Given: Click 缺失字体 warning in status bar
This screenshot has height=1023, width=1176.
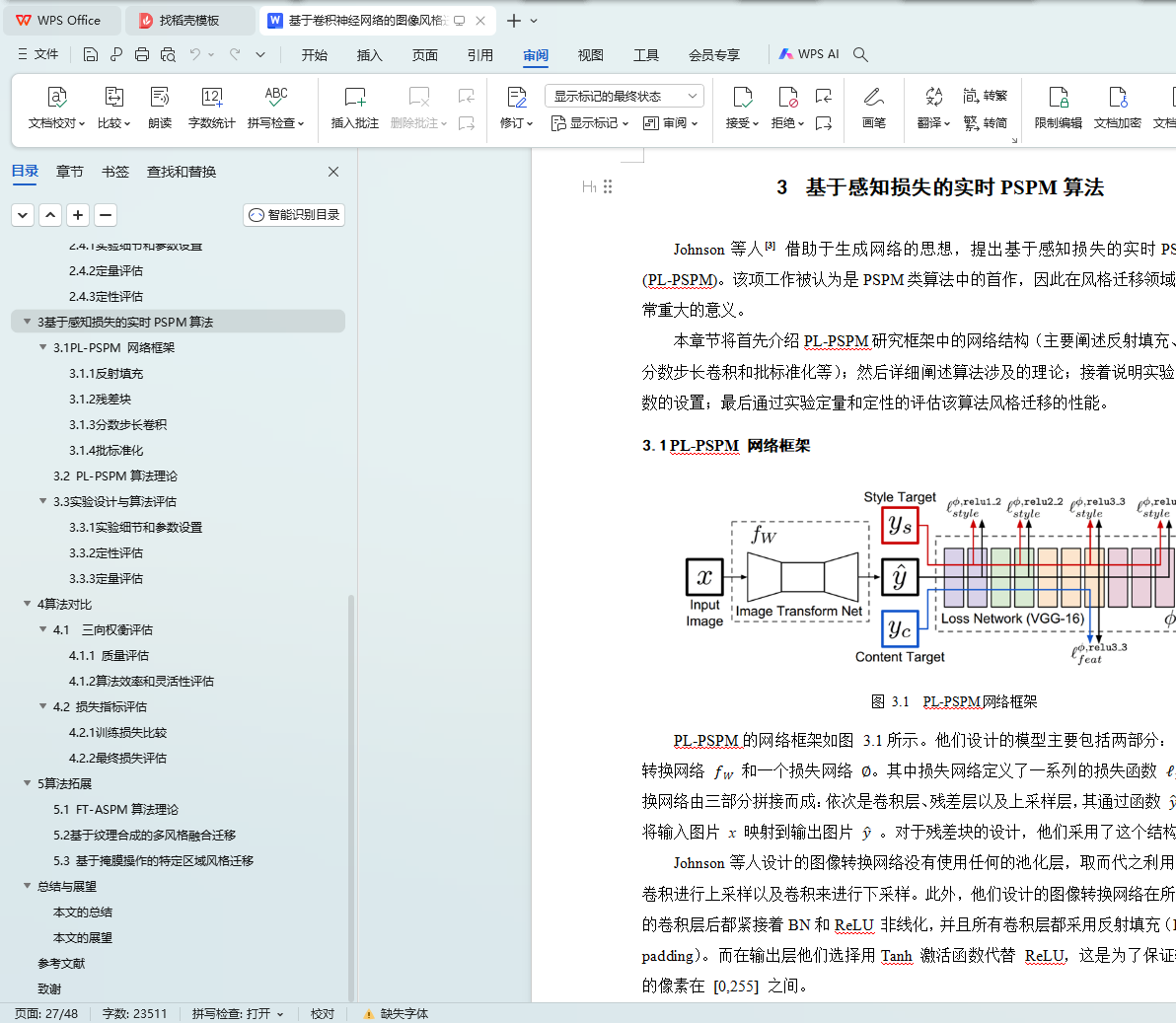Looking at the screenshot, I should [x=396, y=1013].
